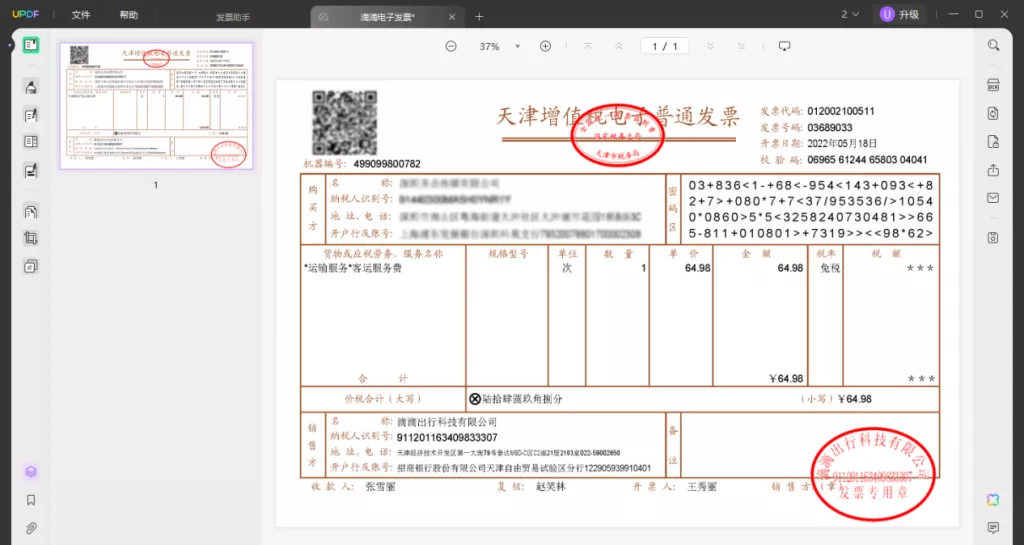The image size is (1024, 545).
Task: Click the seller name 滴滴出行科技有限公司
Action: [x=447, y=422]
